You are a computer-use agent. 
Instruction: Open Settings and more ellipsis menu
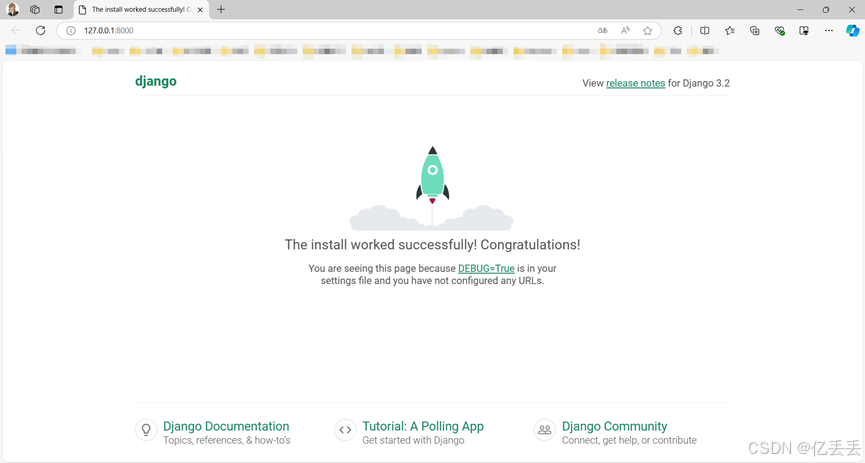(829, 30)
